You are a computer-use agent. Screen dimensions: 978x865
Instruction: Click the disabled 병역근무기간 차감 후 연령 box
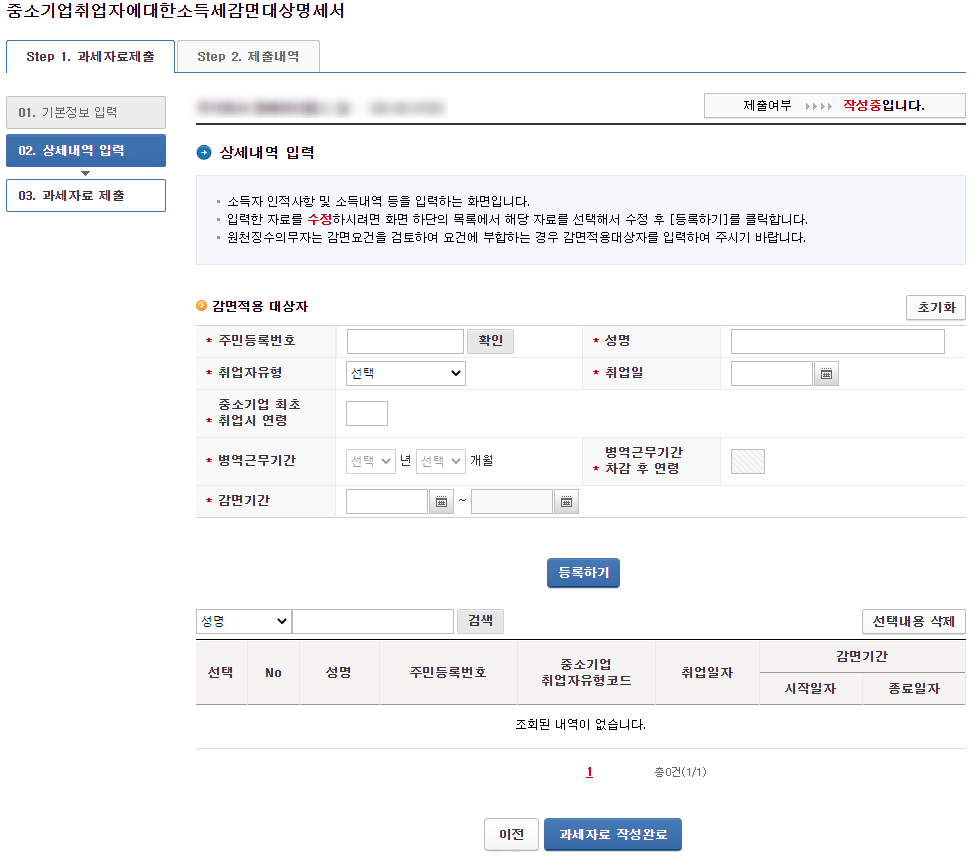[x=748, y=461]
